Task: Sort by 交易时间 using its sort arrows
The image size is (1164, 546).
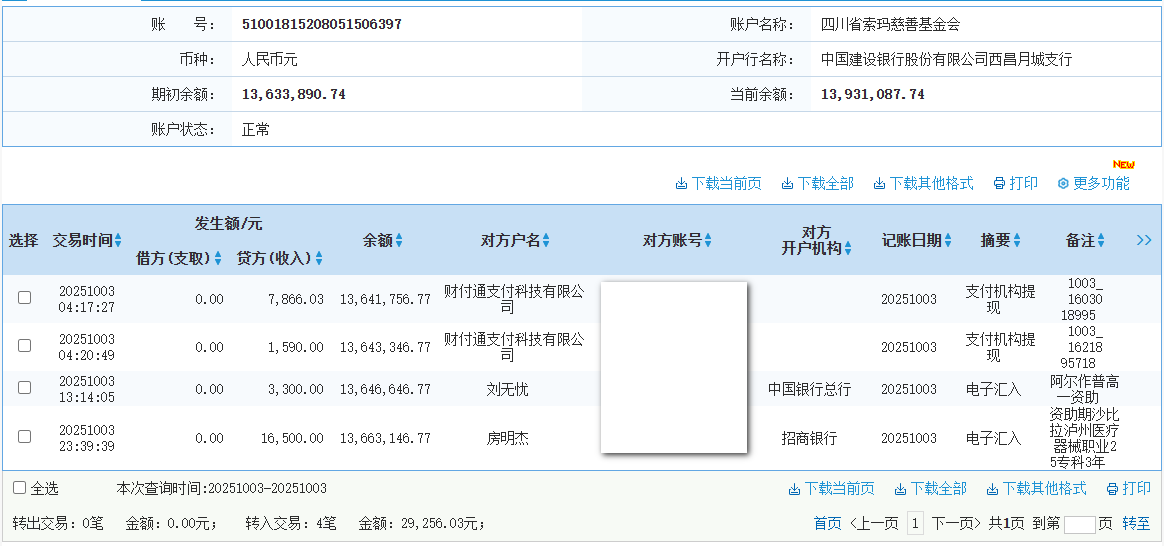Action: click(x=118, y=241)
